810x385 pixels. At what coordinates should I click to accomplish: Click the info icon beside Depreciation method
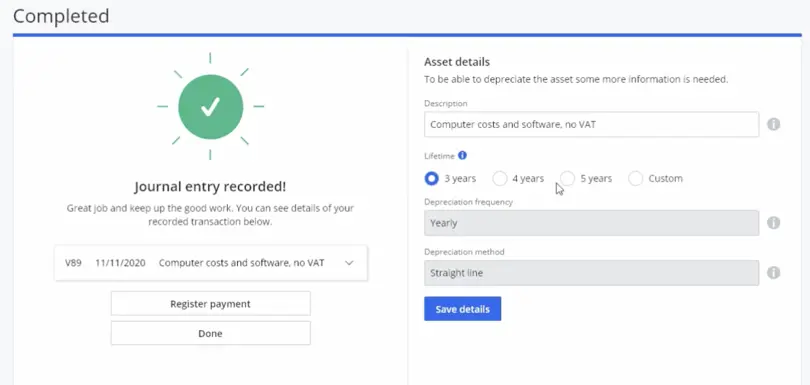[773, 273]
